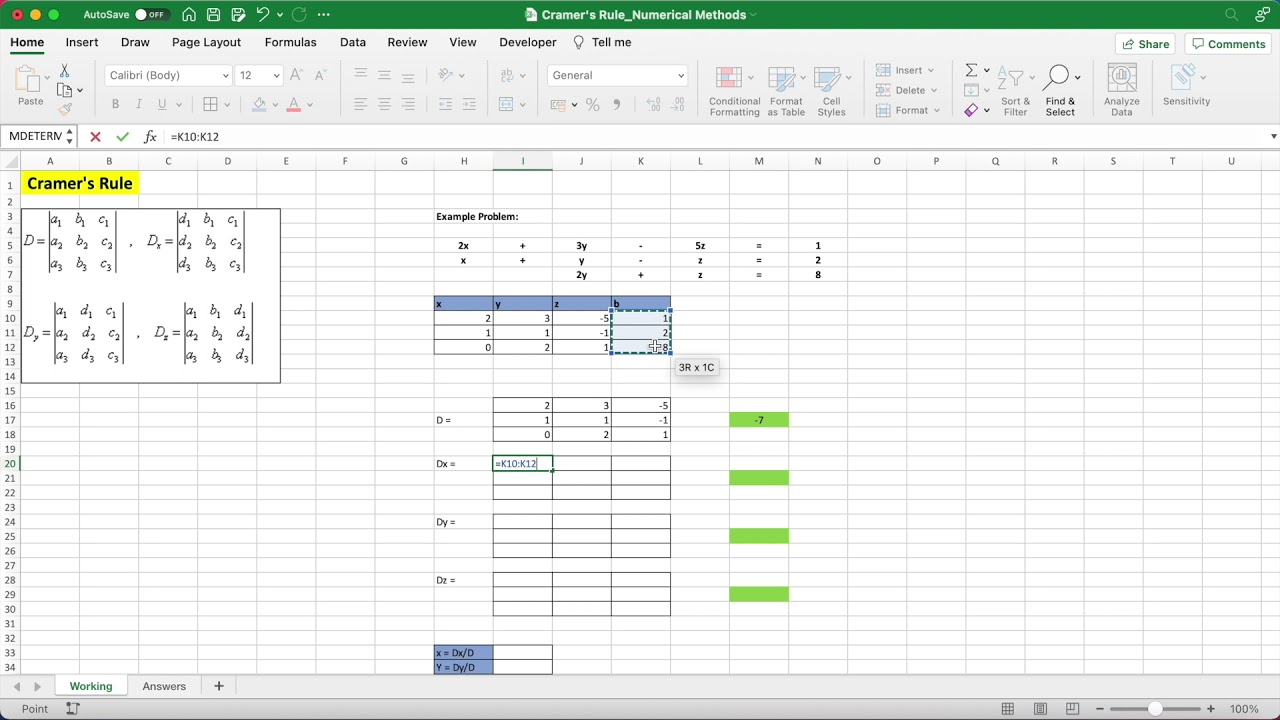Click the Paste clipboard icon
The image size is (1280, 720).
(x=30, y=79)
